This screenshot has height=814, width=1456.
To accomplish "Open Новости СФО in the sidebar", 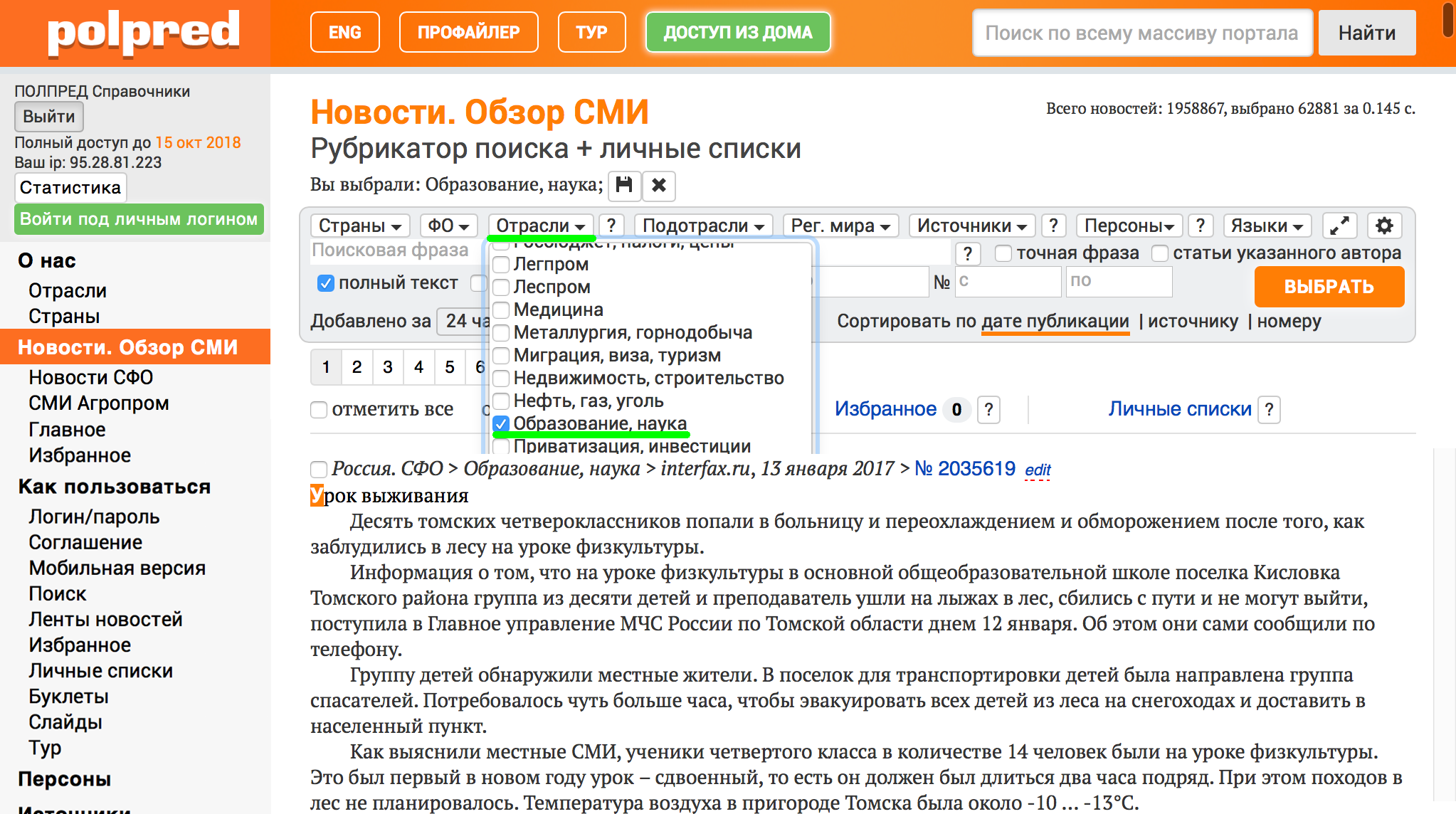I will tap(90, 377).
